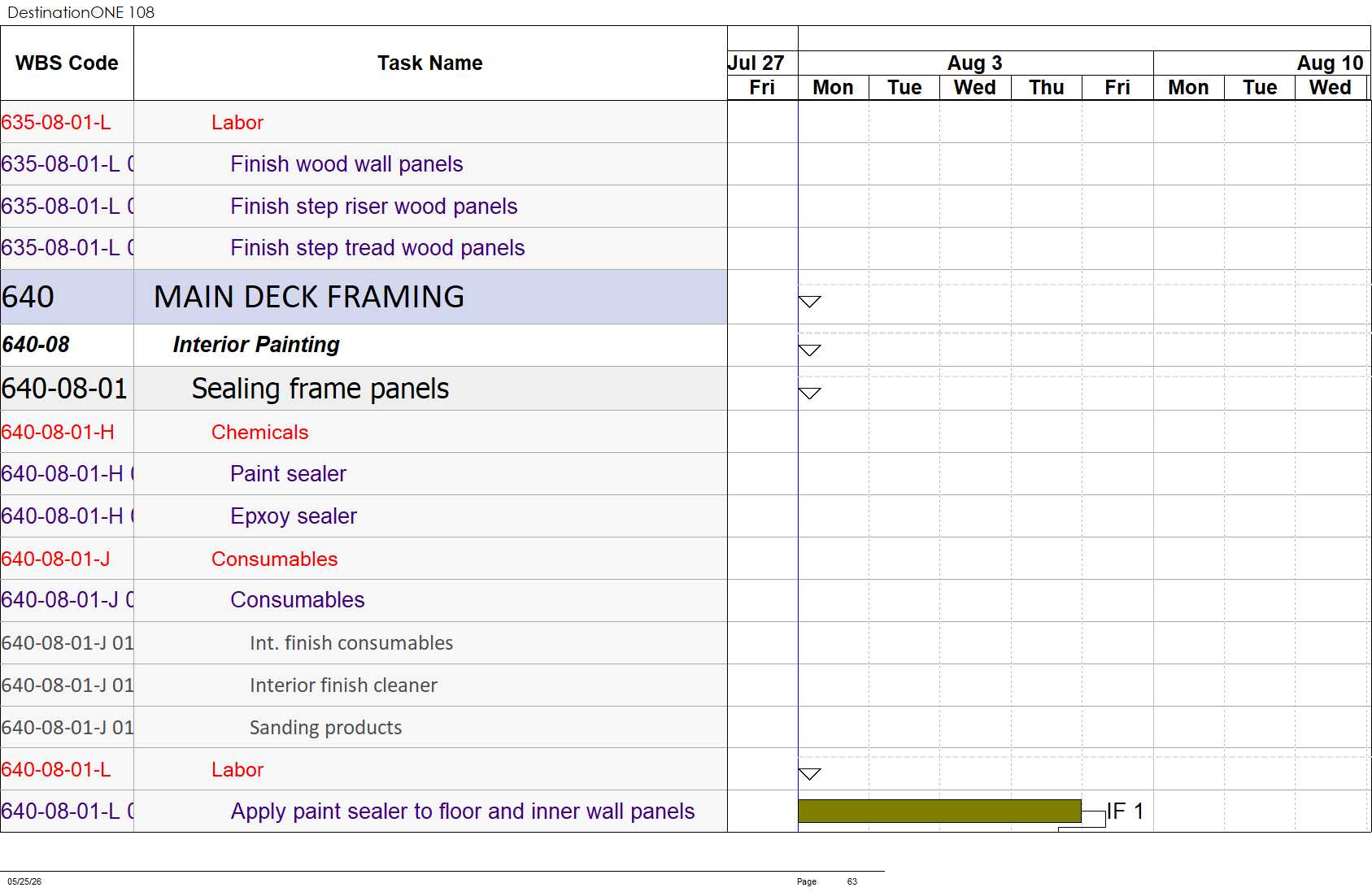Select the Interior Painting task name

click(x=256, y=345)
